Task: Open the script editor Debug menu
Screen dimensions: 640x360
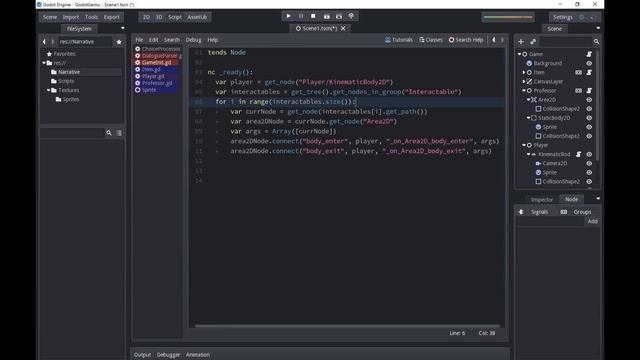Action: (x=193, y=40)
